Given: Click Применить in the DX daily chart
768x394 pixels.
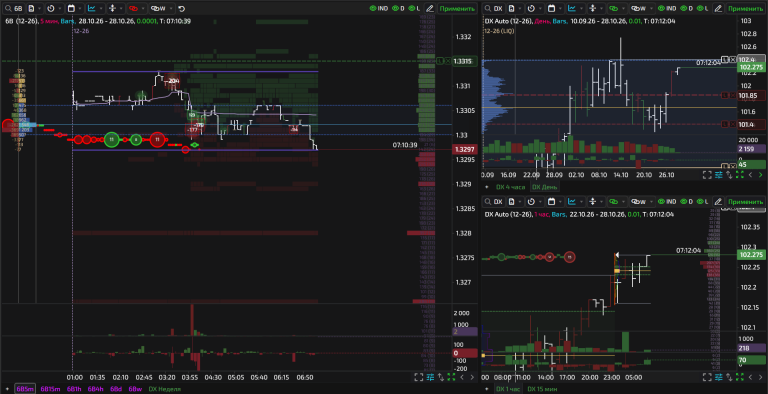Looking at the screenshot, I should pos(745,8).
